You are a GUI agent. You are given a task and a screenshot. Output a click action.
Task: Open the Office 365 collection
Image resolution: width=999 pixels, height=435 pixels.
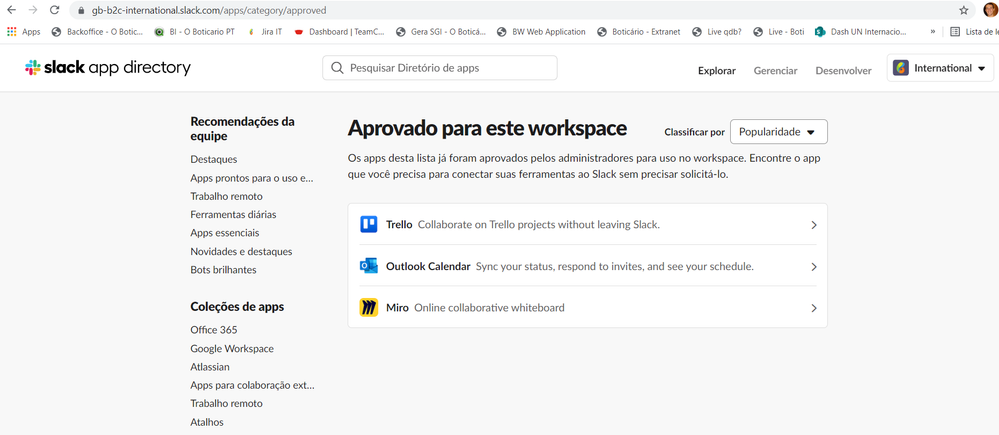[x=214, y=330]
